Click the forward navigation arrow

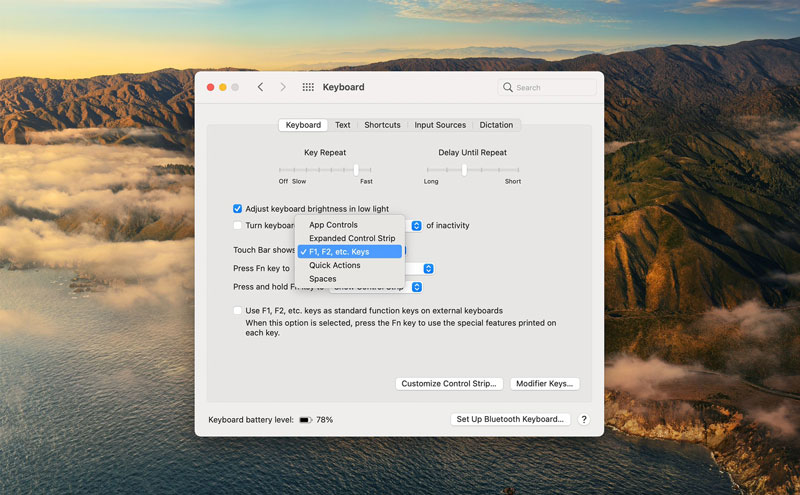tap(283, 88)
